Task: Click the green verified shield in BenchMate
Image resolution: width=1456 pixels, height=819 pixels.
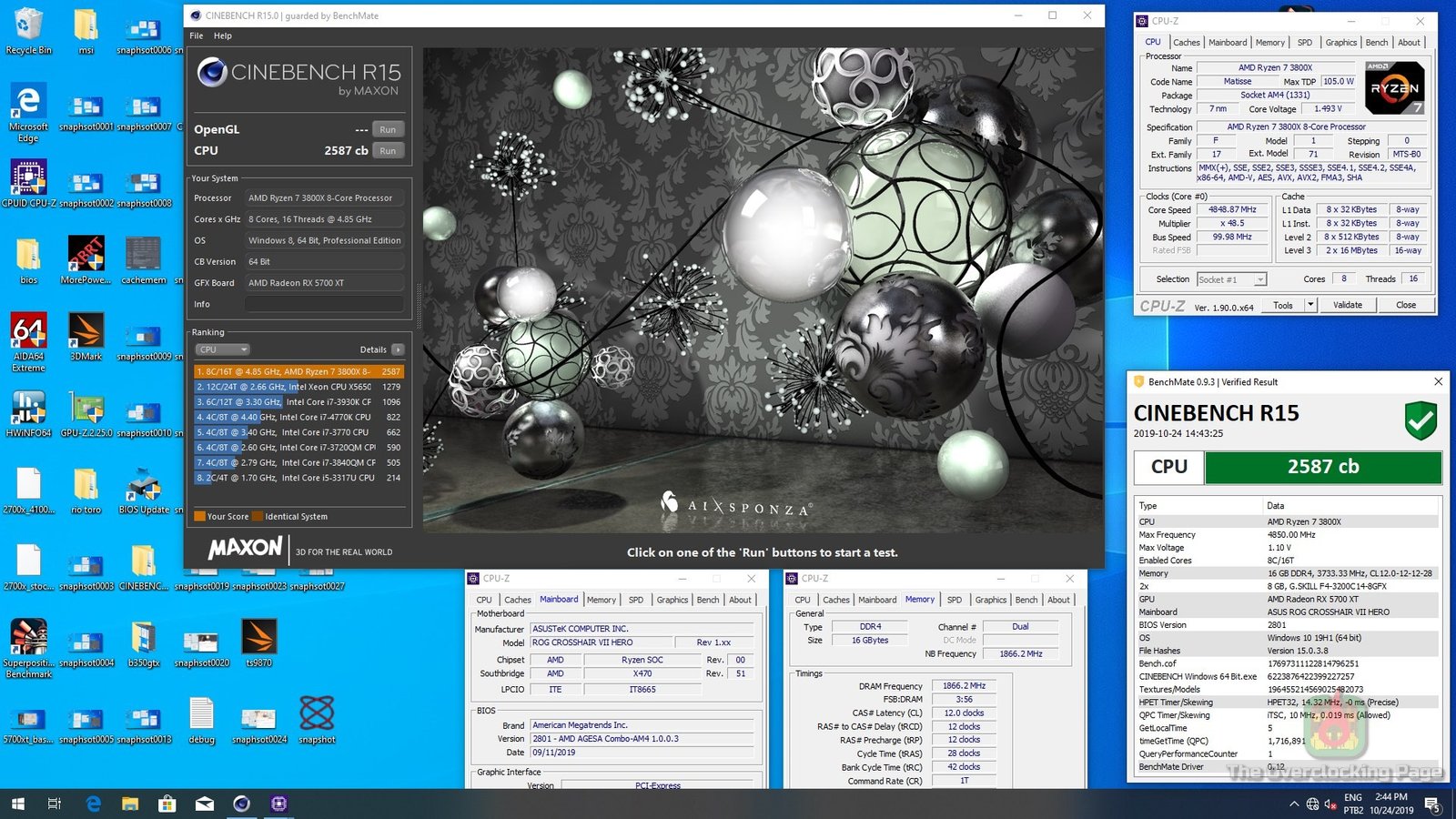Action: (1420, 421)
